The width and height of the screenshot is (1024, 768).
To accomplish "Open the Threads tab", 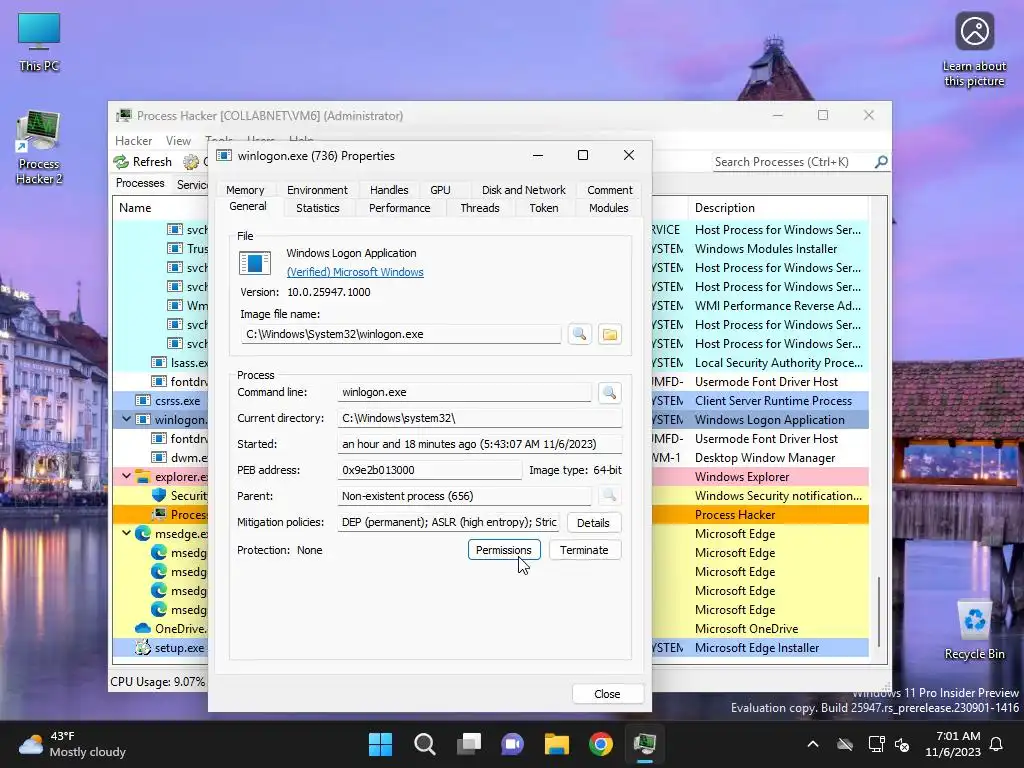I will coord(480,208).
